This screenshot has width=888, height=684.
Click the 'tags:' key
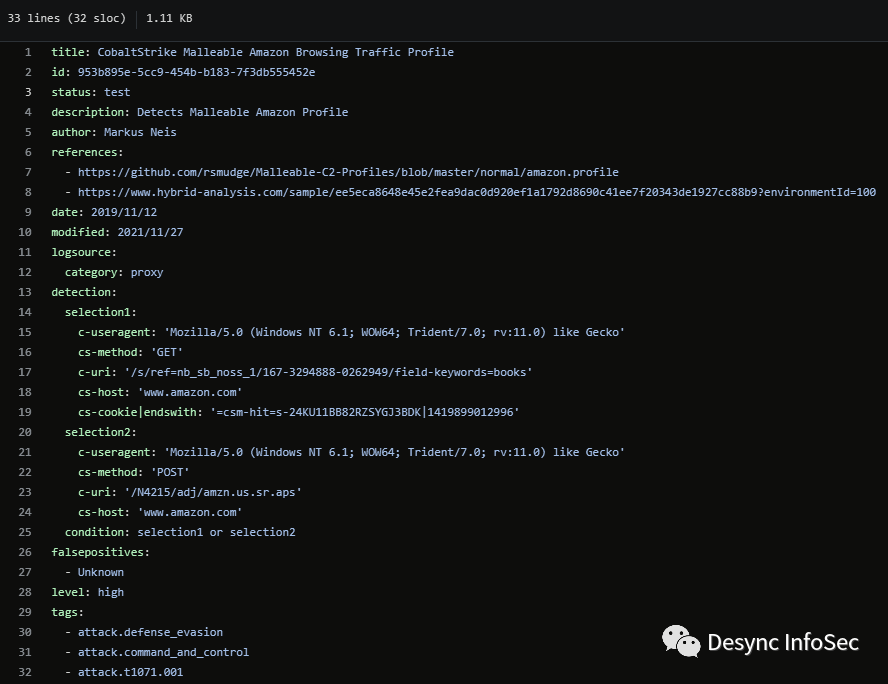click(x=67, y=612)
